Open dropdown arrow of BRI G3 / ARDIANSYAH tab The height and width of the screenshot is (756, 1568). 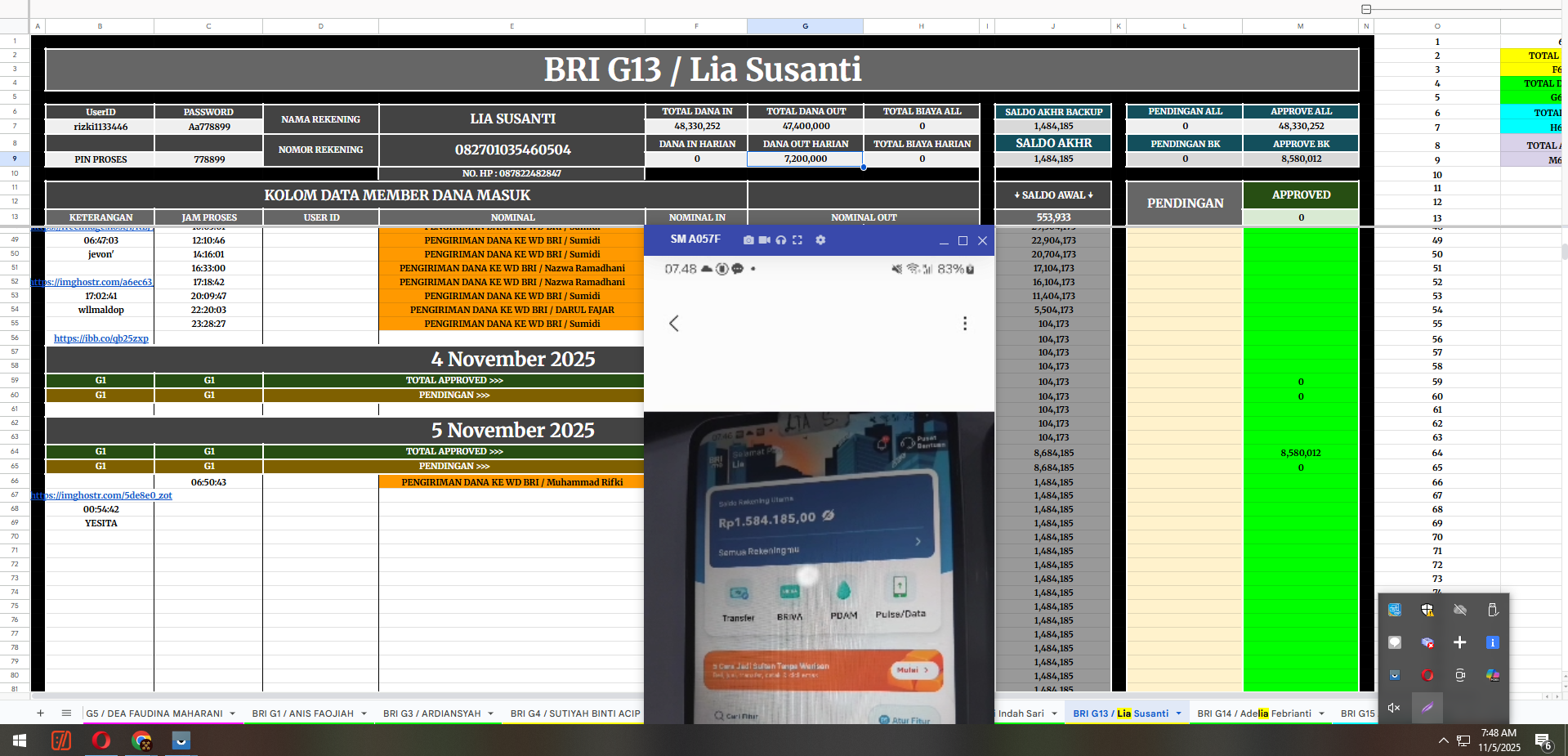pos(491,714)
